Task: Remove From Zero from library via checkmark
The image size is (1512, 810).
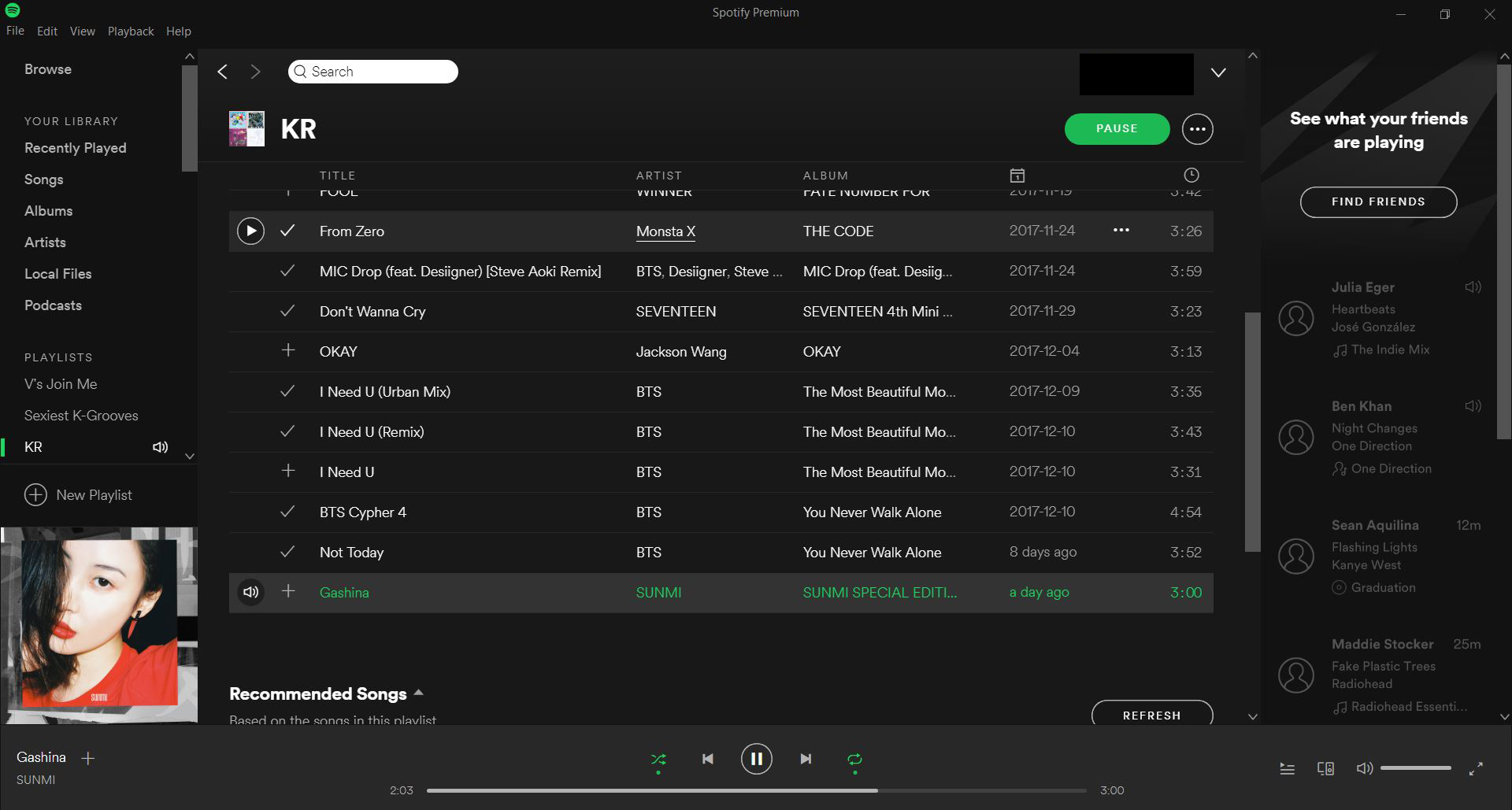Action: point(287,231)
